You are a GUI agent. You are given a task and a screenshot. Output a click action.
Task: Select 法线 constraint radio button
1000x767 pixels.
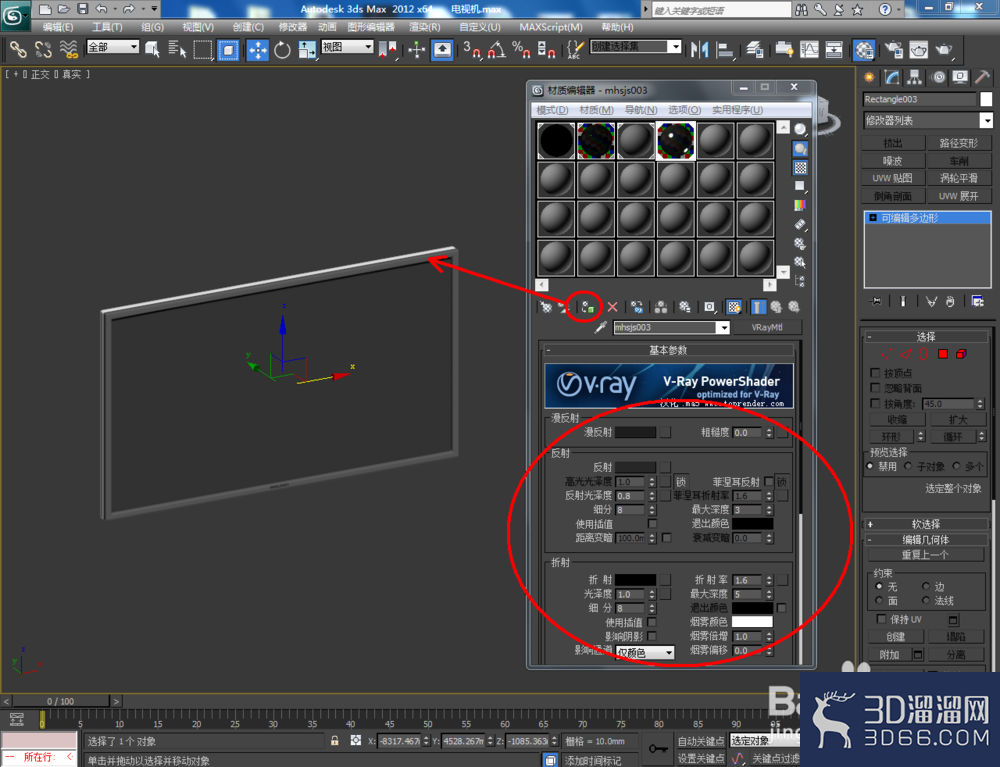pos(925,600)
